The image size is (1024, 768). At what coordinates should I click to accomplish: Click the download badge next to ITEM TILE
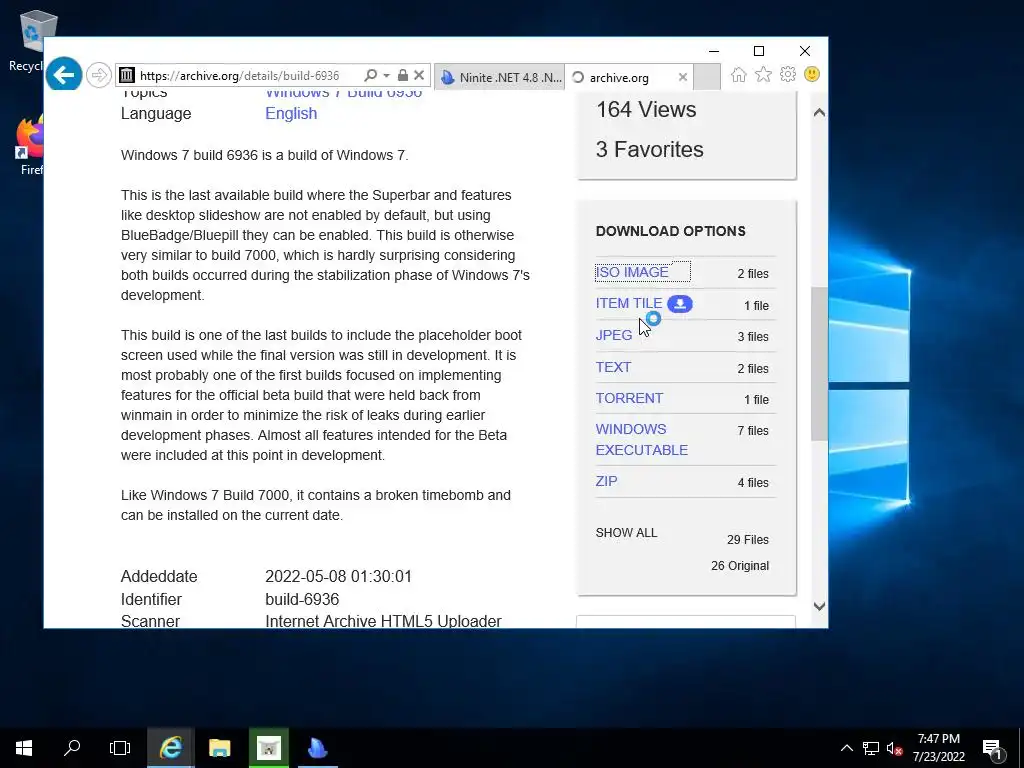[680, 304]
